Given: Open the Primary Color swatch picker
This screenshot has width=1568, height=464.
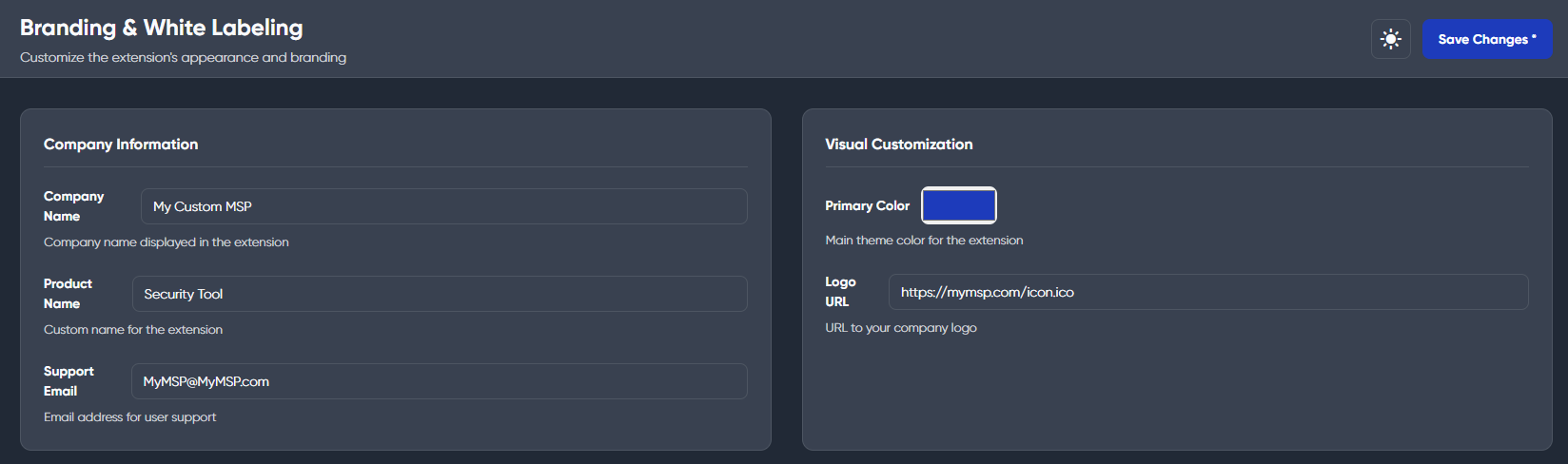Looking at the screenshot, I should tap(959, 205).
